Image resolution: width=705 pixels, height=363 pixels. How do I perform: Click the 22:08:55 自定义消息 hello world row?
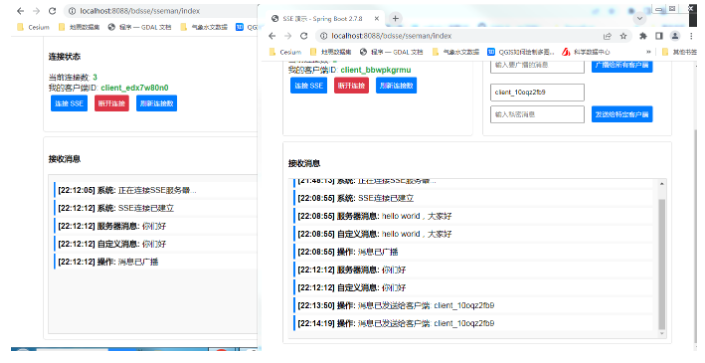[x=473, y=234]
